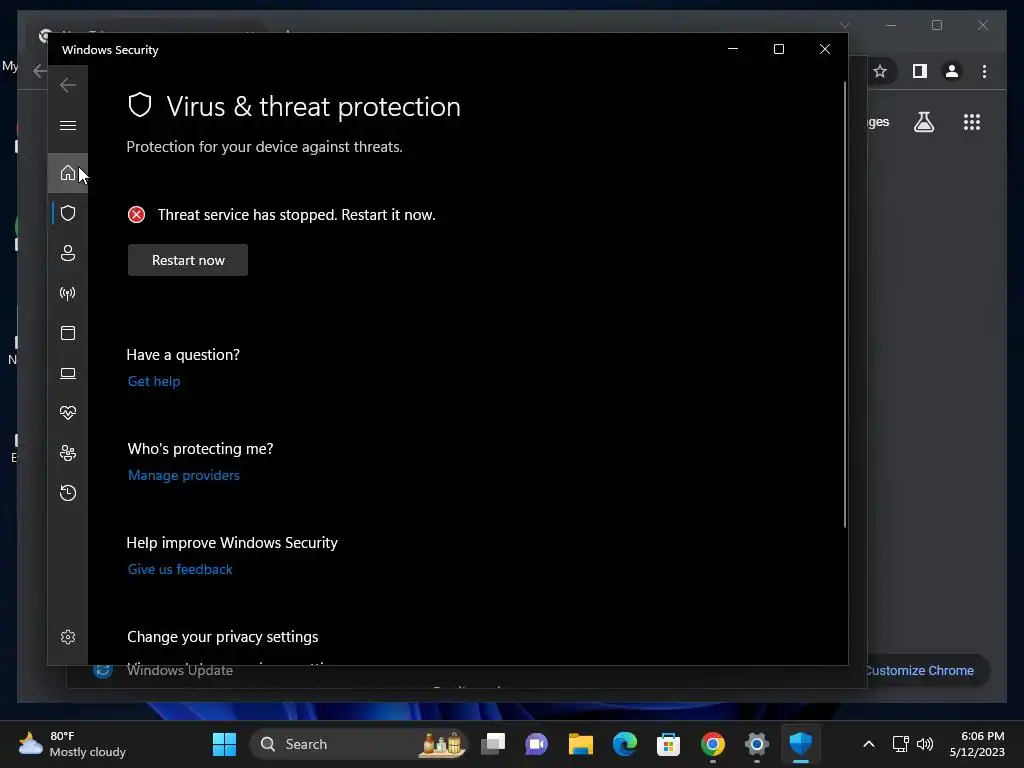Viewport: 1024px width, 768px height.
Task: Open Task View on the taskbar
Action: [493, 744]
